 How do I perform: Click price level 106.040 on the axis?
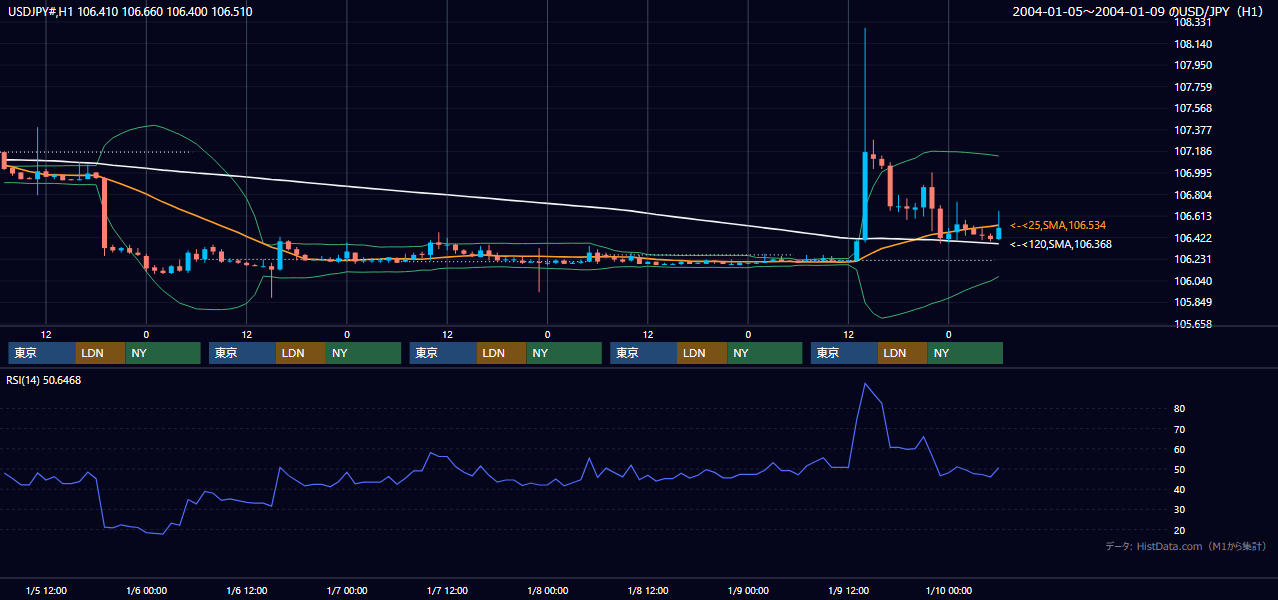pyautogui.click(x=1192, y=281)
